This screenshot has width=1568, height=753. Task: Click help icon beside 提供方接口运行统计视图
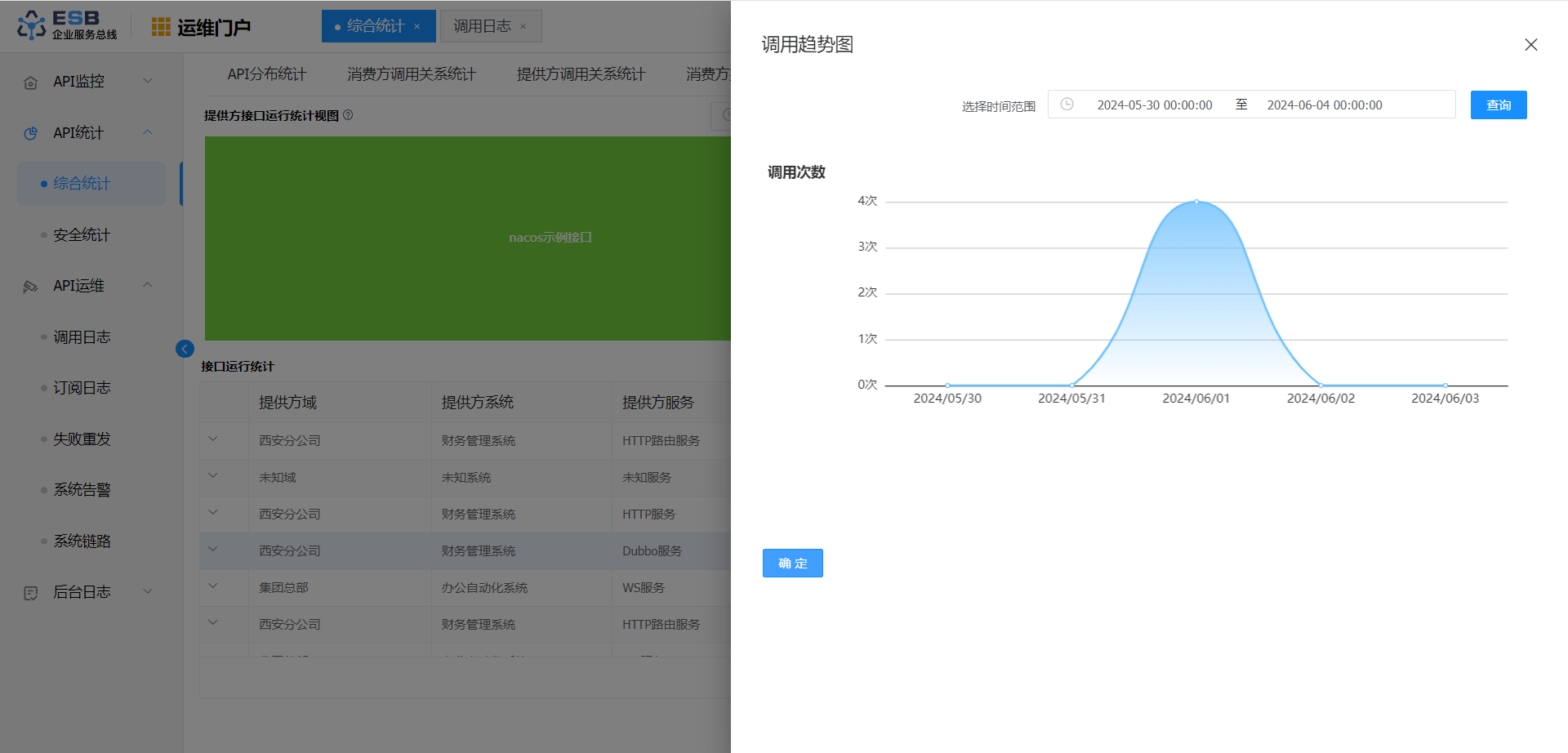click(x=348, y=115)
